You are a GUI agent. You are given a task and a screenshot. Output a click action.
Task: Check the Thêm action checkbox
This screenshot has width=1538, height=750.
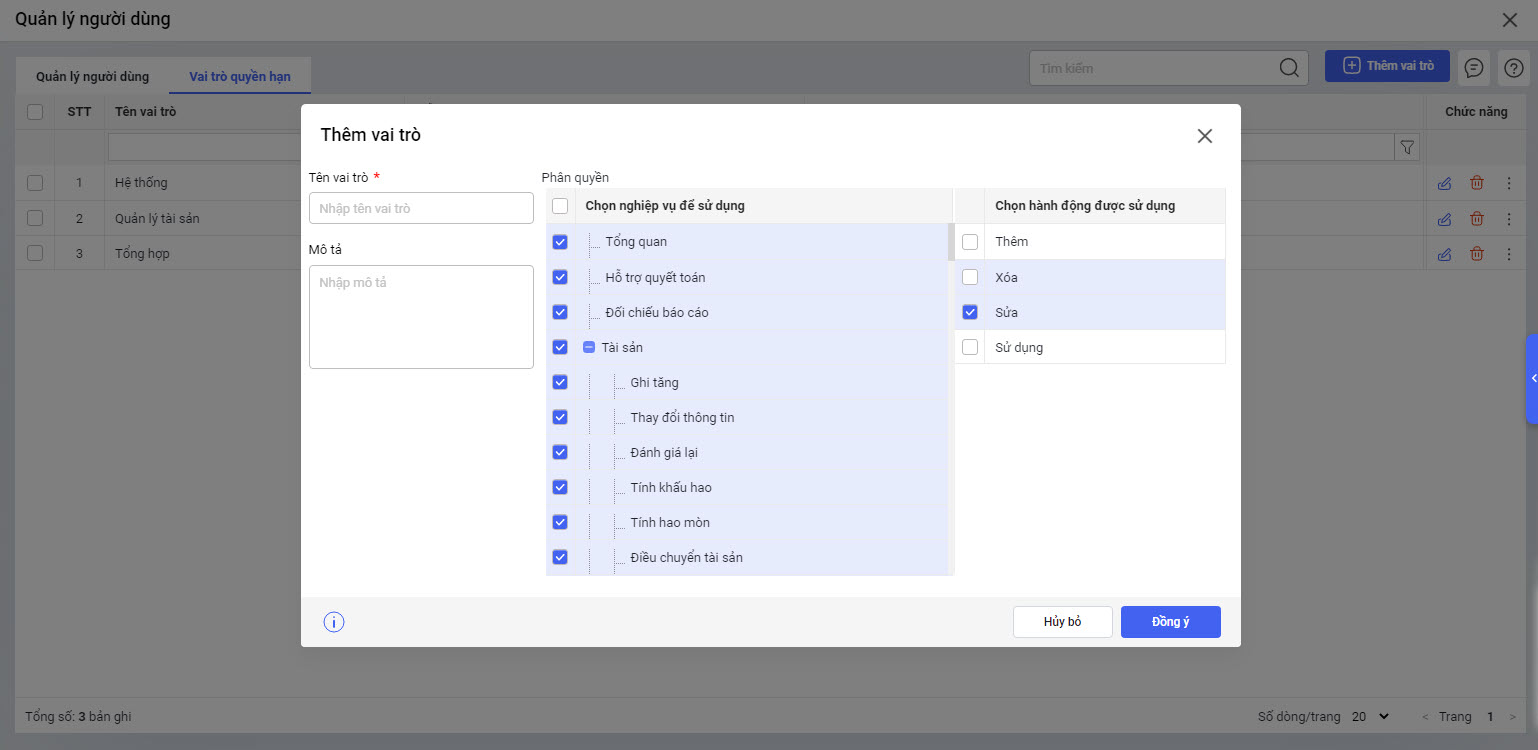click(x=970, y=242)
